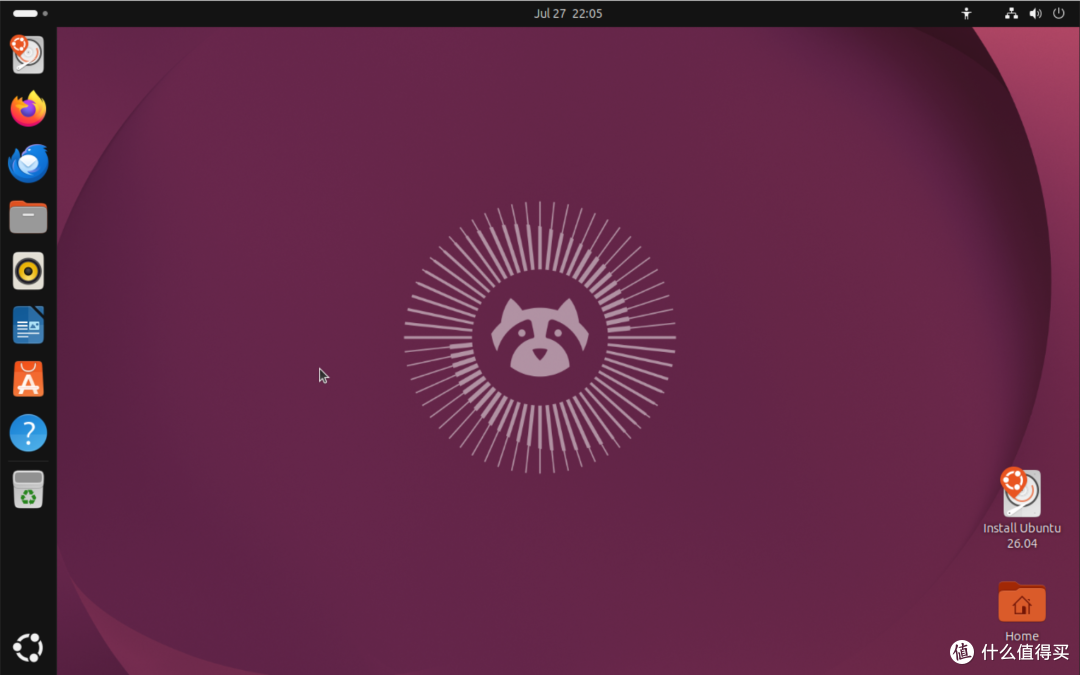Open the Help icon in the dock
1080x675 pixels.
28,433
